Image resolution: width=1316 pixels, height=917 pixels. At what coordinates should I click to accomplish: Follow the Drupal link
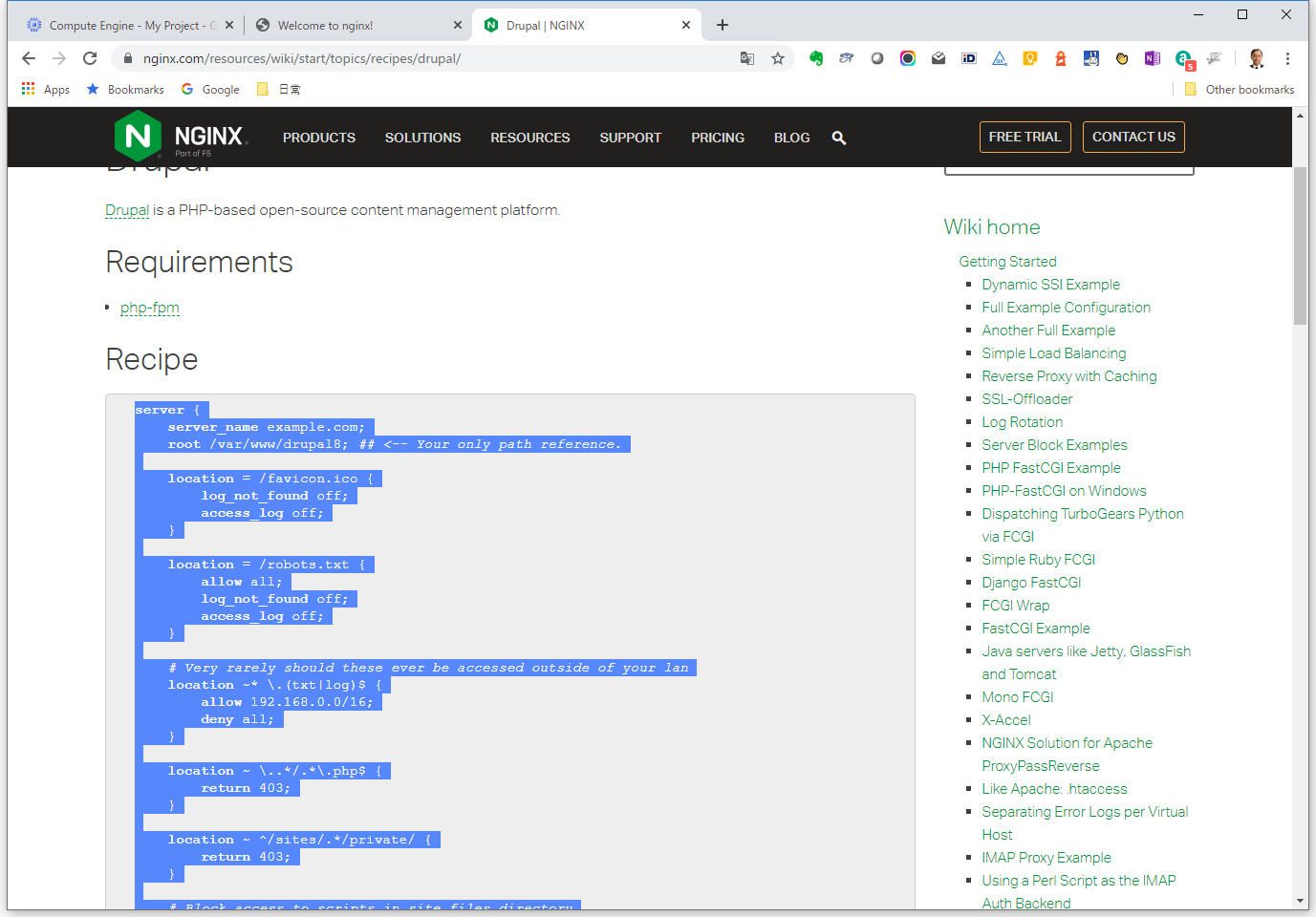[x=127, y=210]
